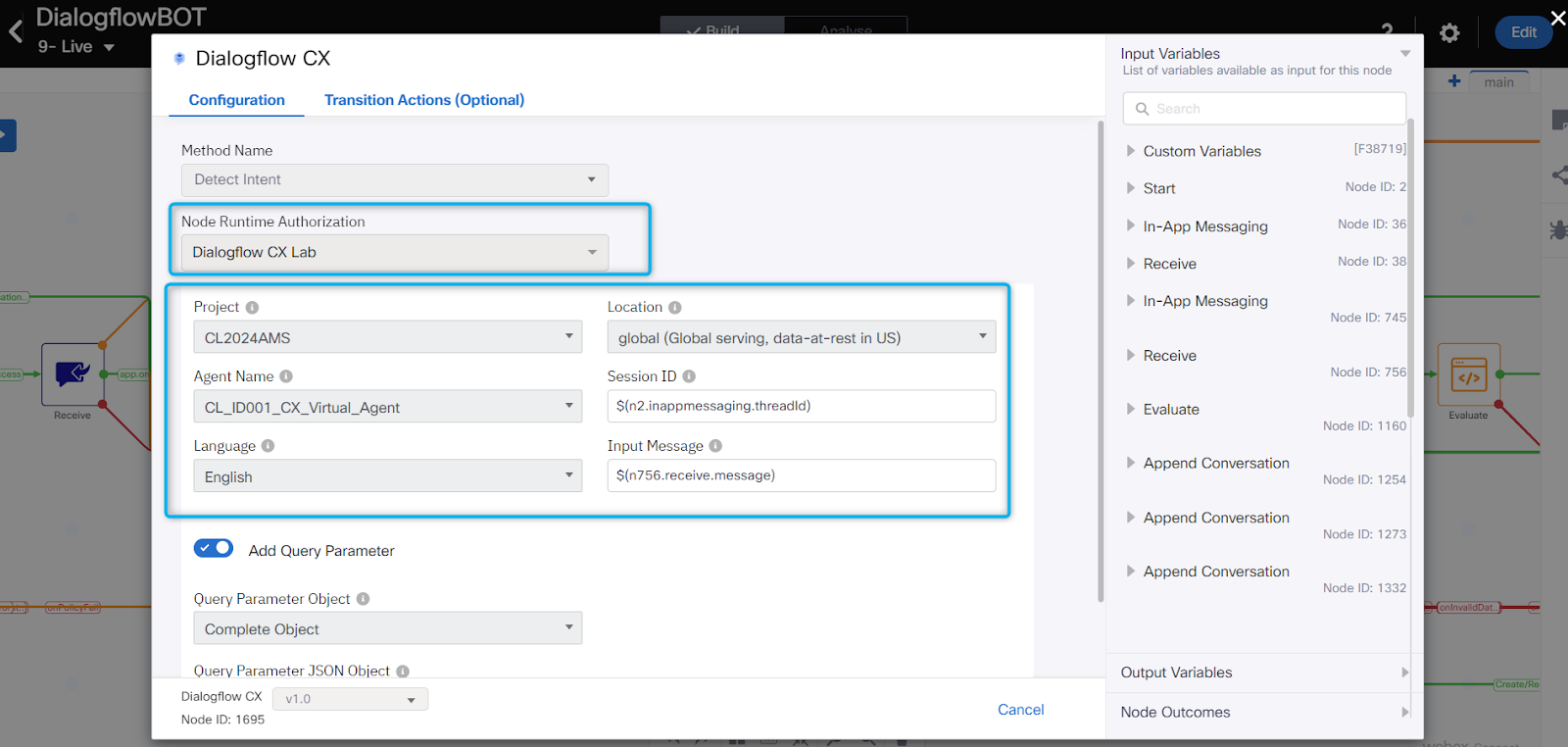Expand Evaluate Node ID 1160

pyautogui.click(x=1130, y=409)
